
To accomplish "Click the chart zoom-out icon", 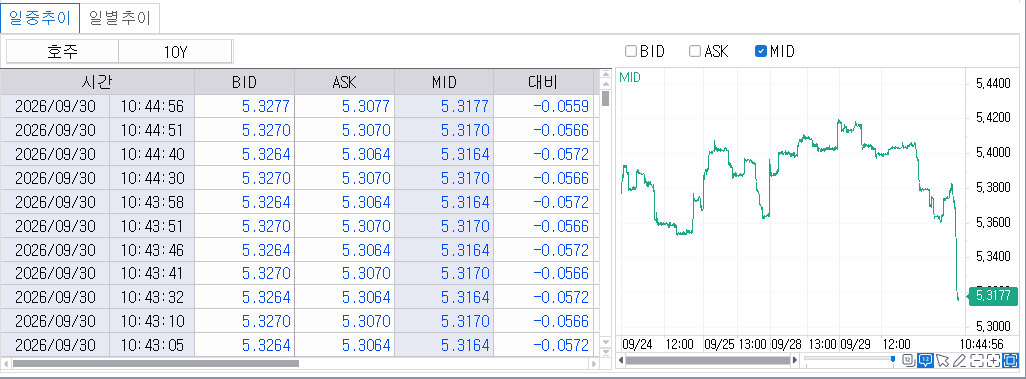I will (x=976, y=360).
